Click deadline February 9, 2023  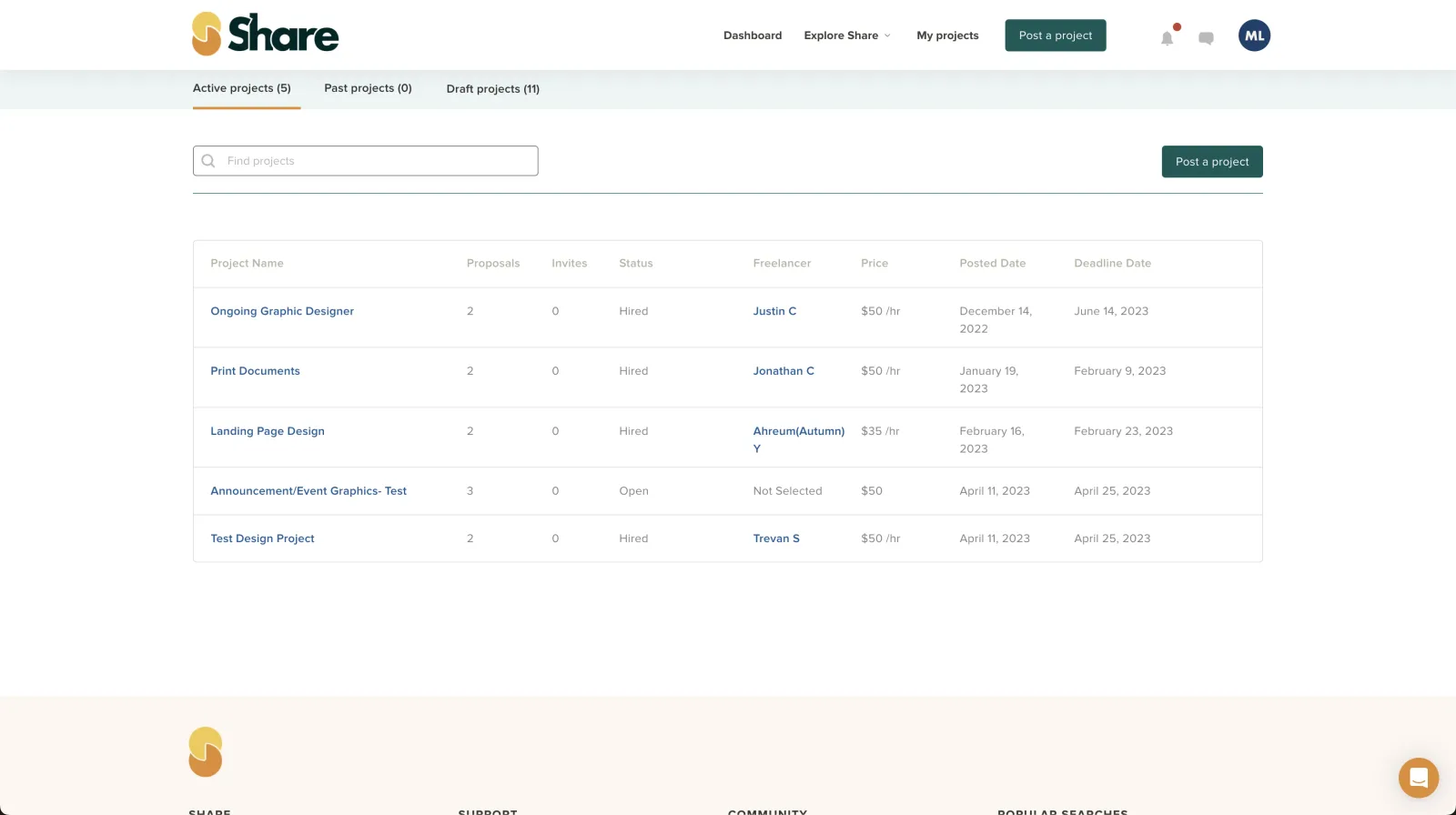[x=1120, y=371]
